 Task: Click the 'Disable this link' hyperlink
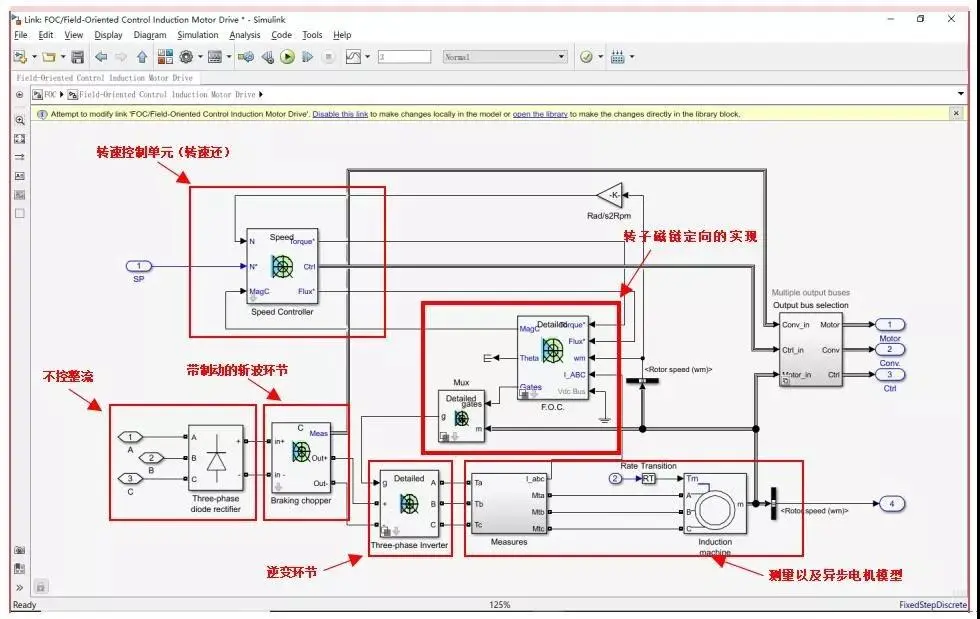click(340, 114)
